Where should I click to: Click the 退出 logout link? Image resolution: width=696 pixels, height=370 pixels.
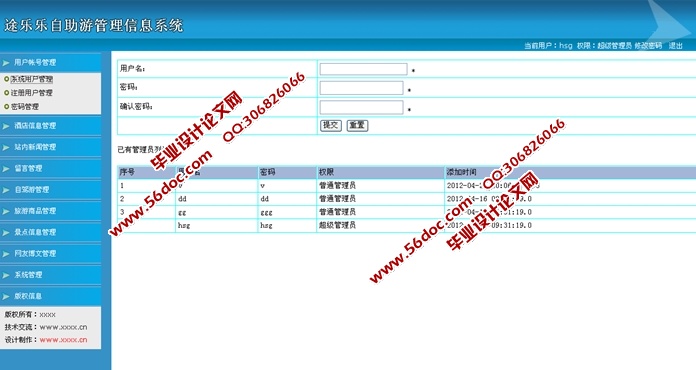[676, 45]
